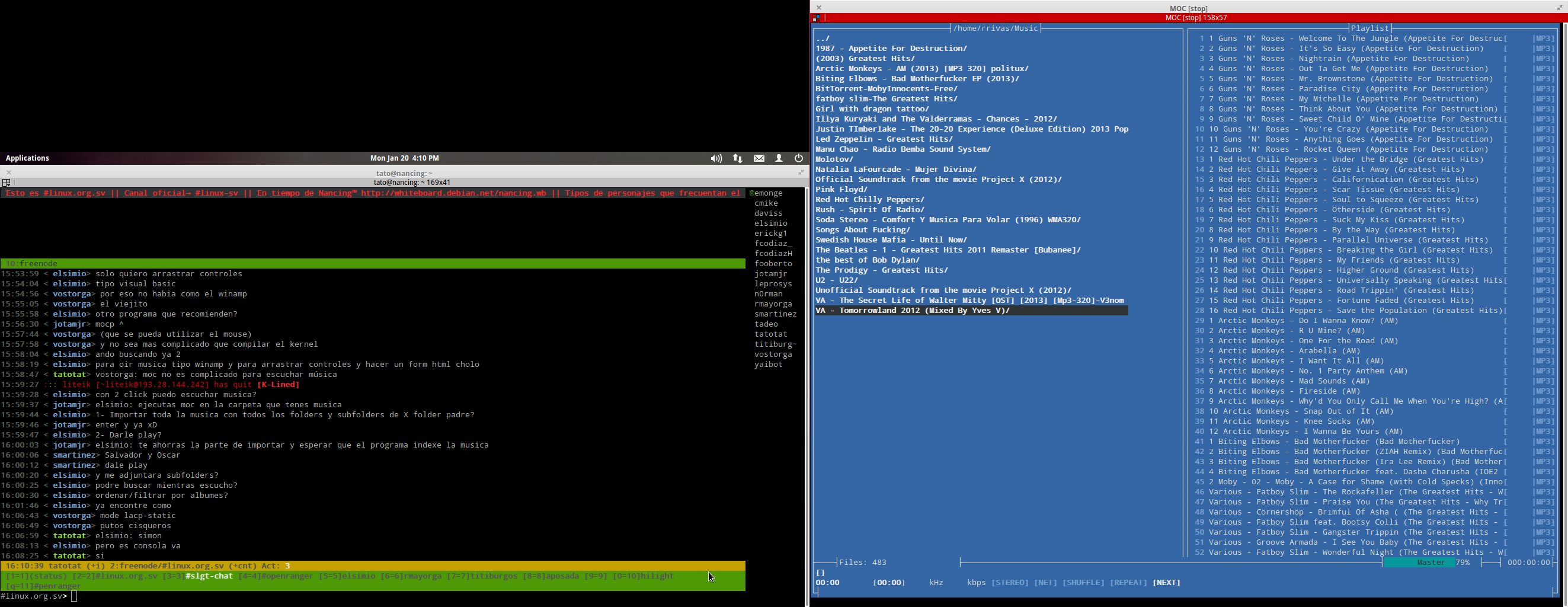Switch to #slgt-chat window in irssi bar
Screen dimensions: 1568x607
click(198, 576)
